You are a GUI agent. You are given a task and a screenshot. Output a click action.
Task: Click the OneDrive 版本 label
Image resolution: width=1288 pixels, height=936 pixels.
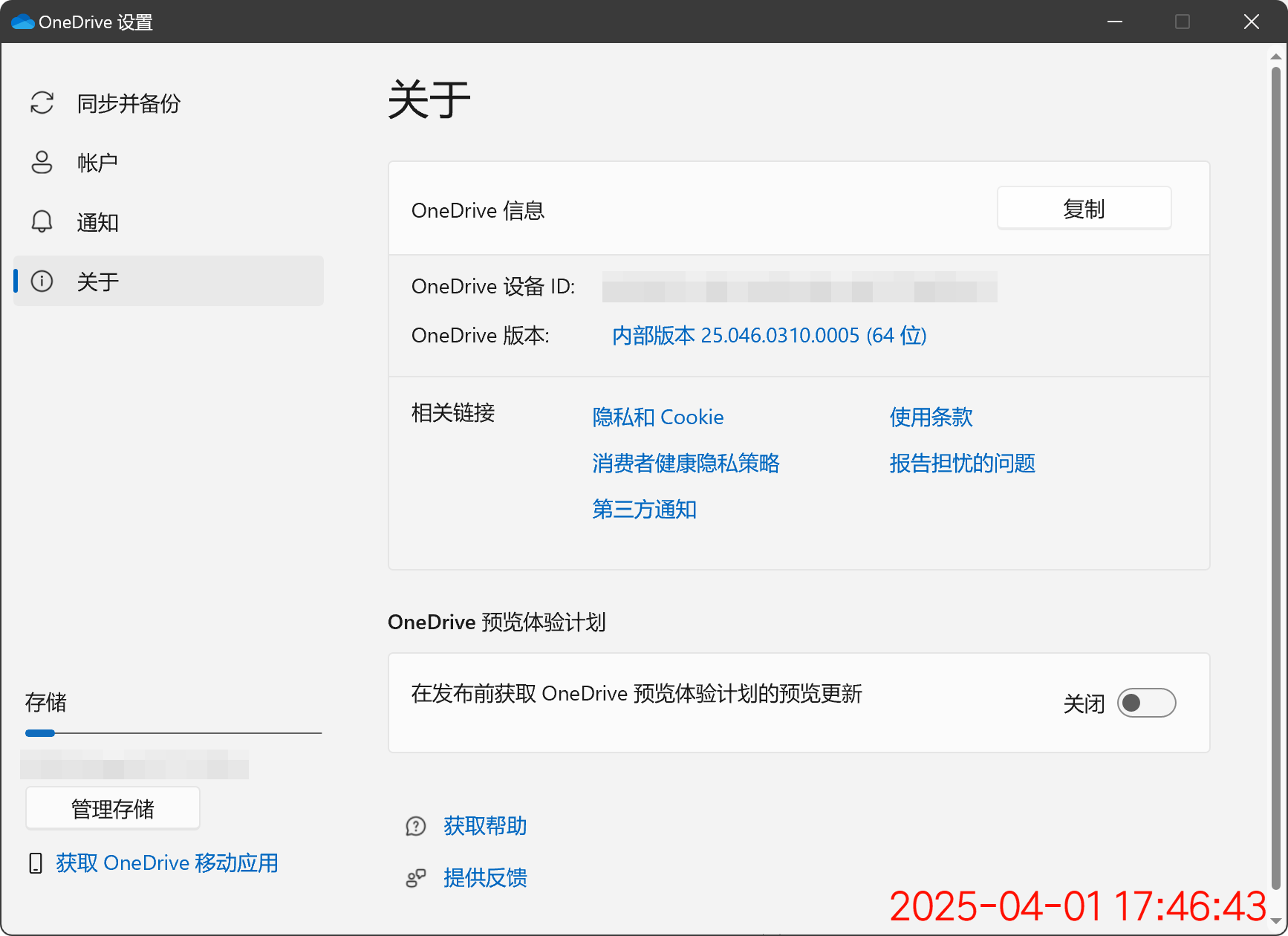pos(481,336)
